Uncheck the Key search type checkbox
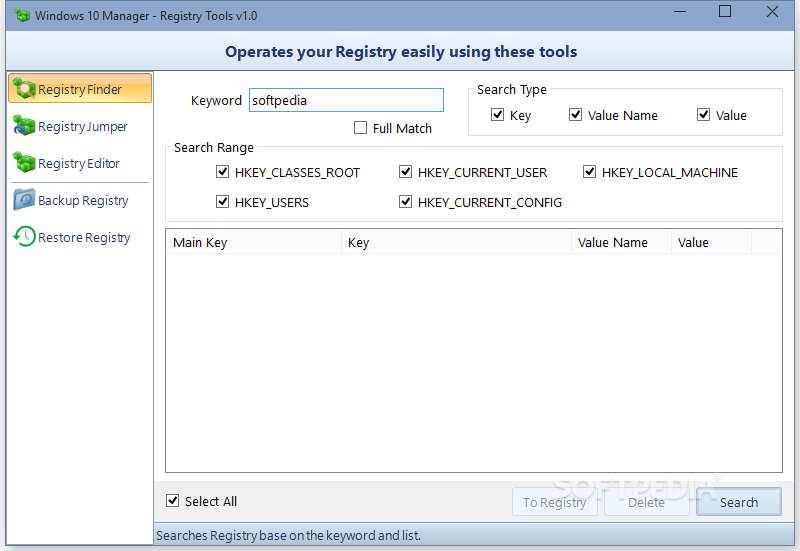This screenshot has height=551, width=800. click(497, 115)
